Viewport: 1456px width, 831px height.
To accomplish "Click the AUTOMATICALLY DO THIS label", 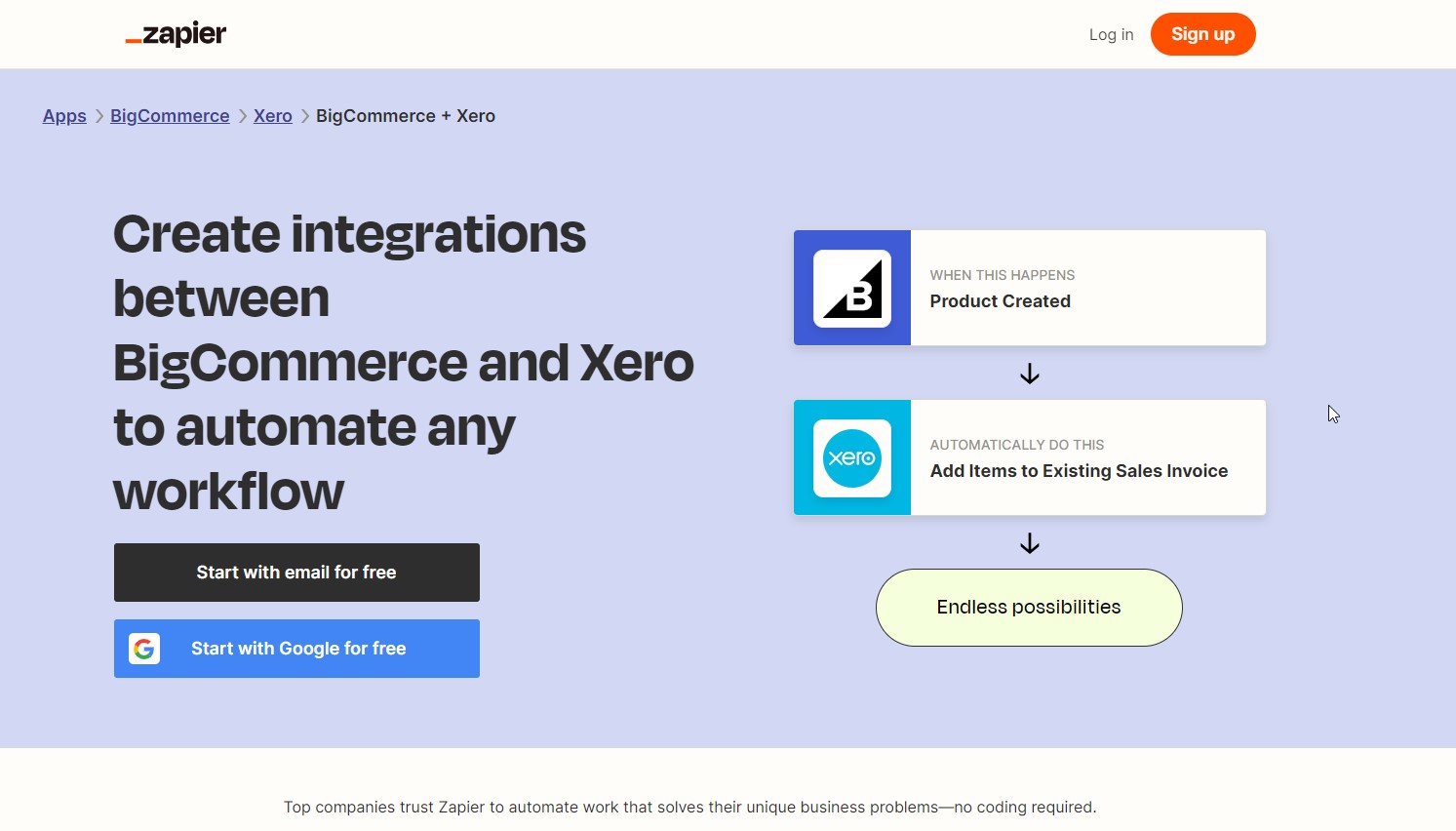I will pos(1017,445).
